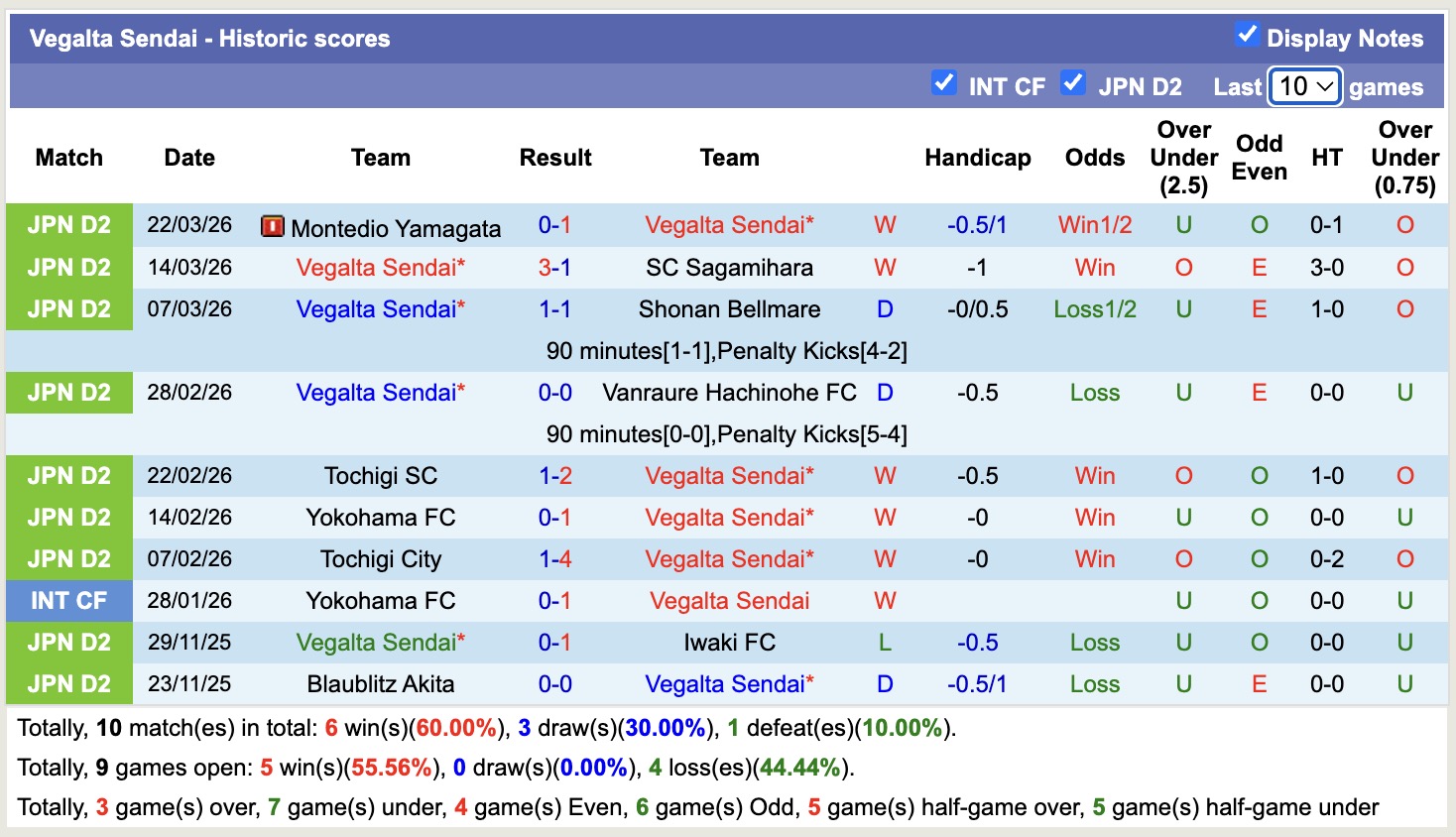Click the JPN D2 badge on the 22/03/26 row
This screenshot has height=837, width=1456.
(x=68, y=225)
